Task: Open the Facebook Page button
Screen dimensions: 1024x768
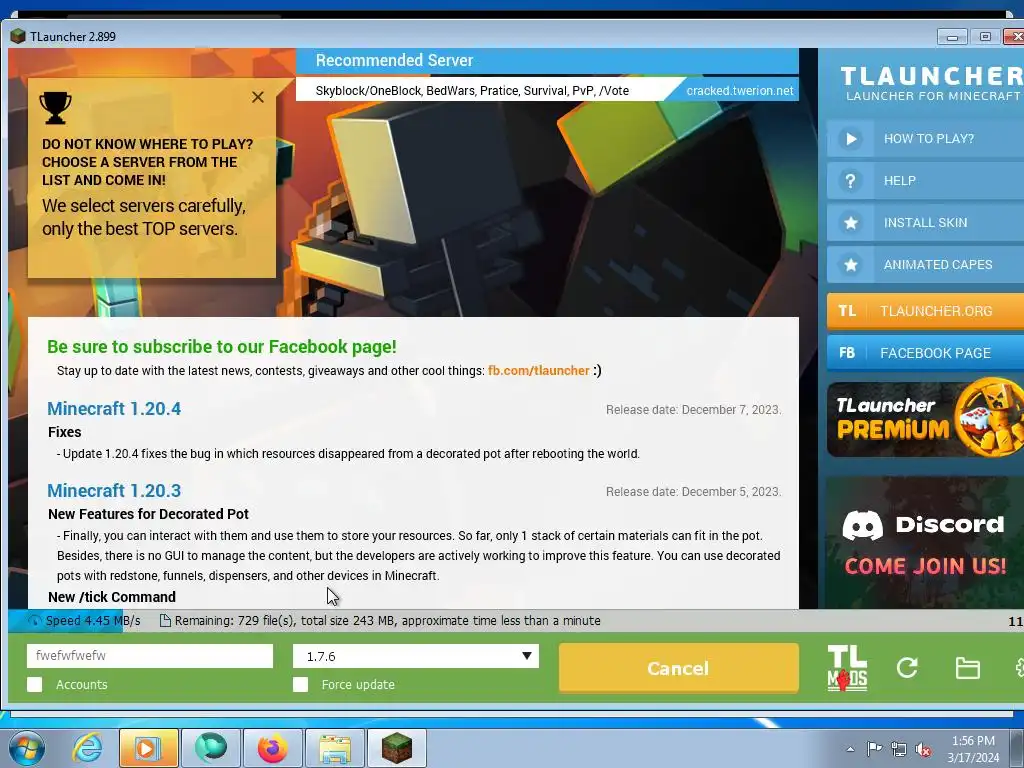Action: click(925, 353)
